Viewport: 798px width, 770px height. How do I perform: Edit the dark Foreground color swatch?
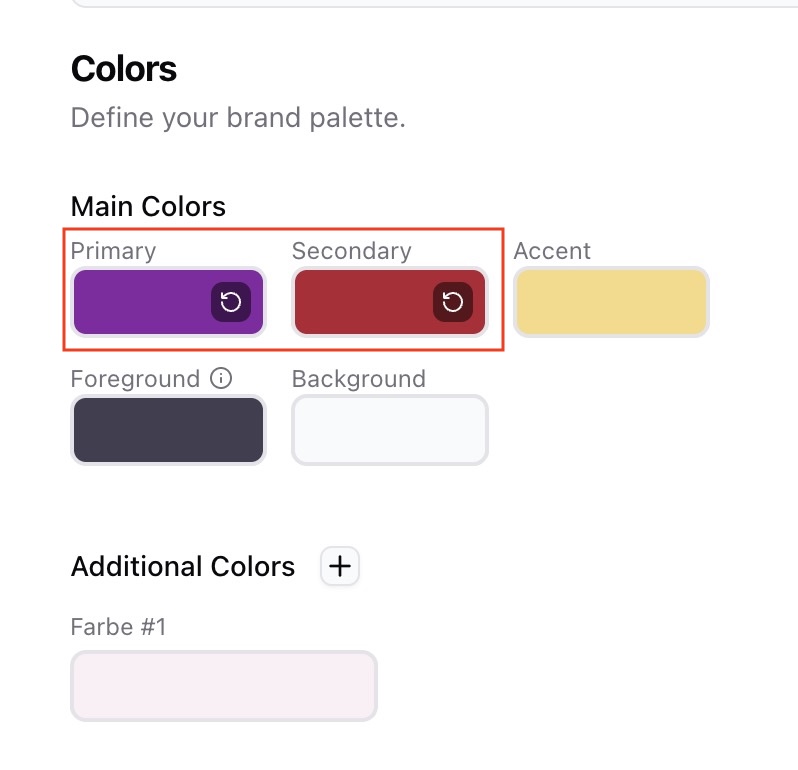pyautogui.click(x=168, y=430)
